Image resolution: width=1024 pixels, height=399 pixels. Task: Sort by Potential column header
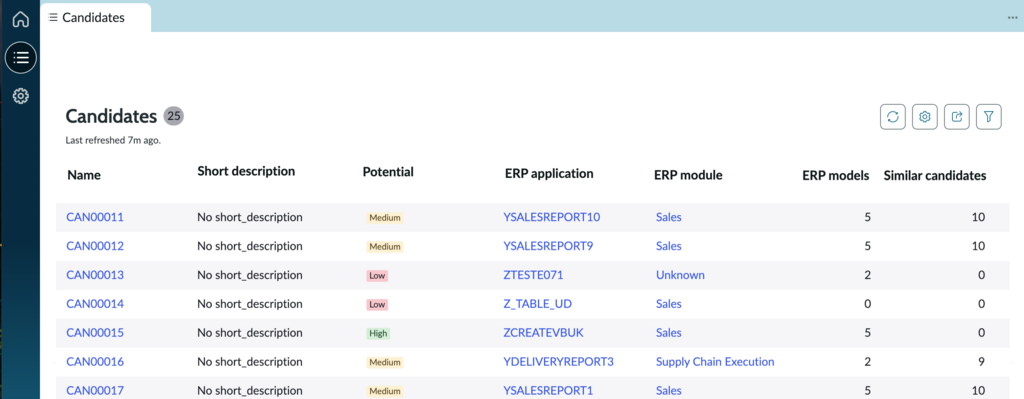(388, 172)
